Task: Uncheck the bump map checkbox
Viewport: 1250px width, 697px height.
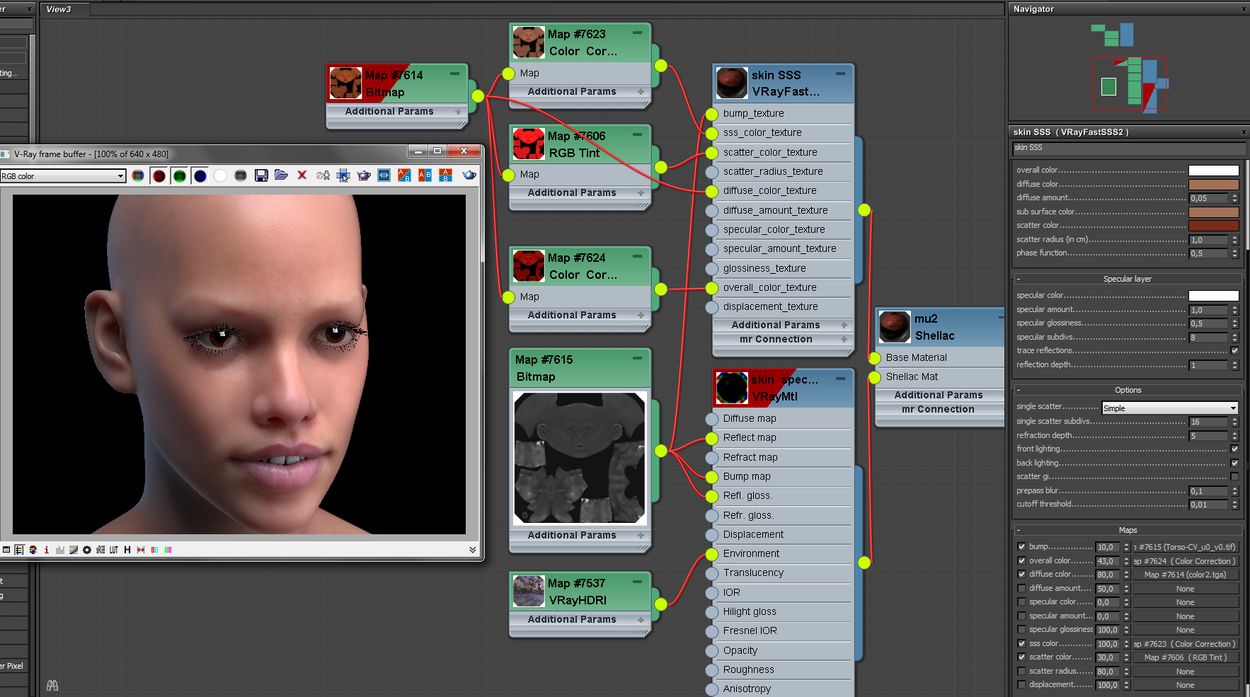Action: [x=1021, y=547]
